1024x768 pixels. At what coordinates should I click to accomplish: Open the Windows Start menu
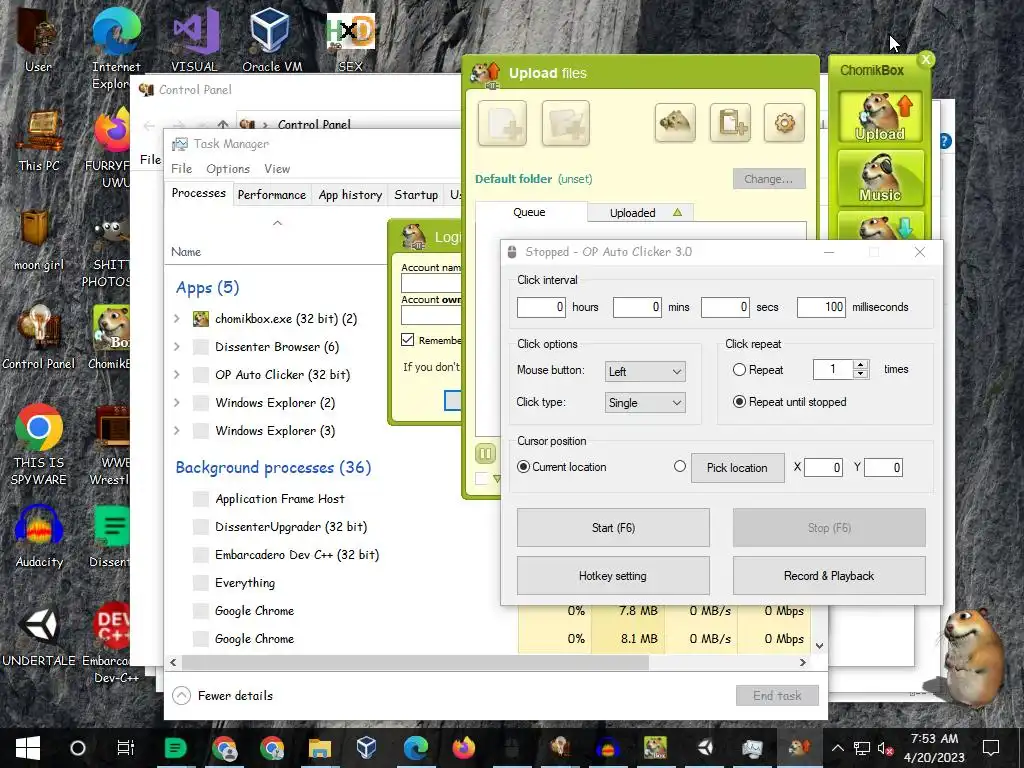pyautogui.click(x=27, y=748)
